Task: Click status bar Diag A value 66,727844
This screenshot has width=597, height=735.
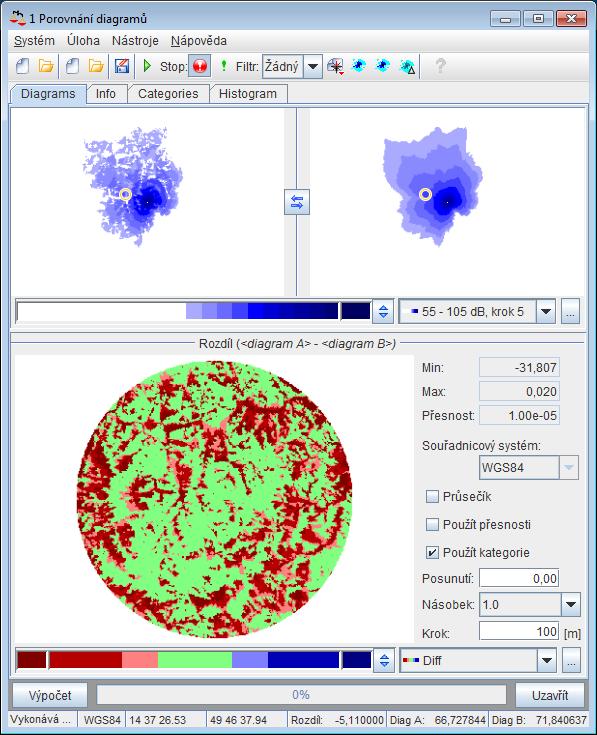Action: (460, 720)
